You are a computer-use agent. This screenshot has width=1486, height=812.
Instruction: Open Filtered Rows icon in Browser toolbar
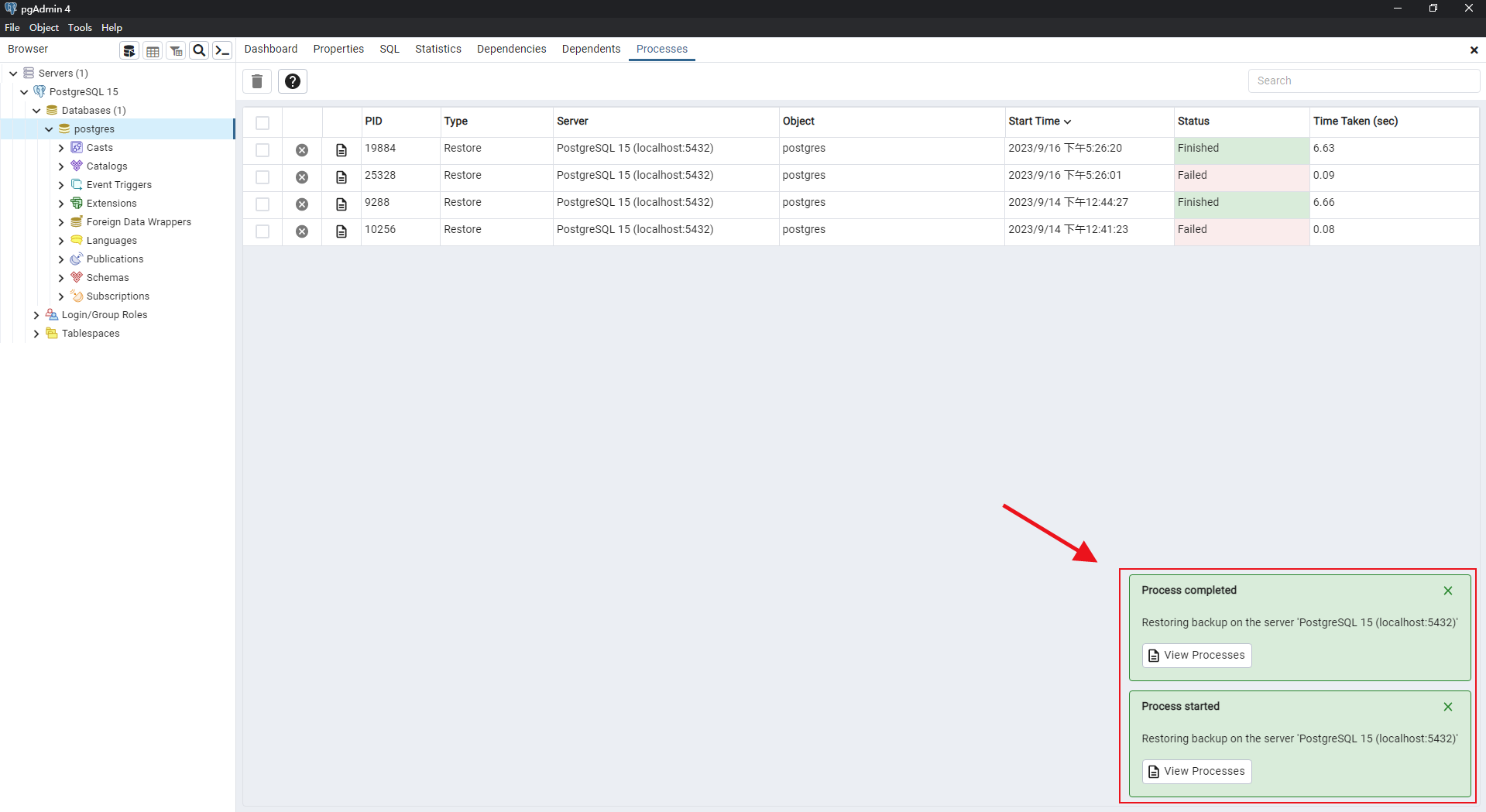[176, 51]
